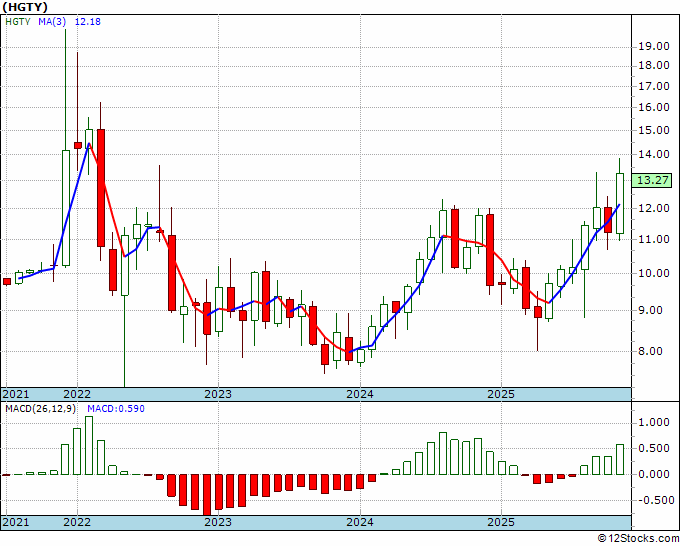This screenshot has height=546, width=680.
Task: Click the HGTY legend label
Action: tap(18, 21)
